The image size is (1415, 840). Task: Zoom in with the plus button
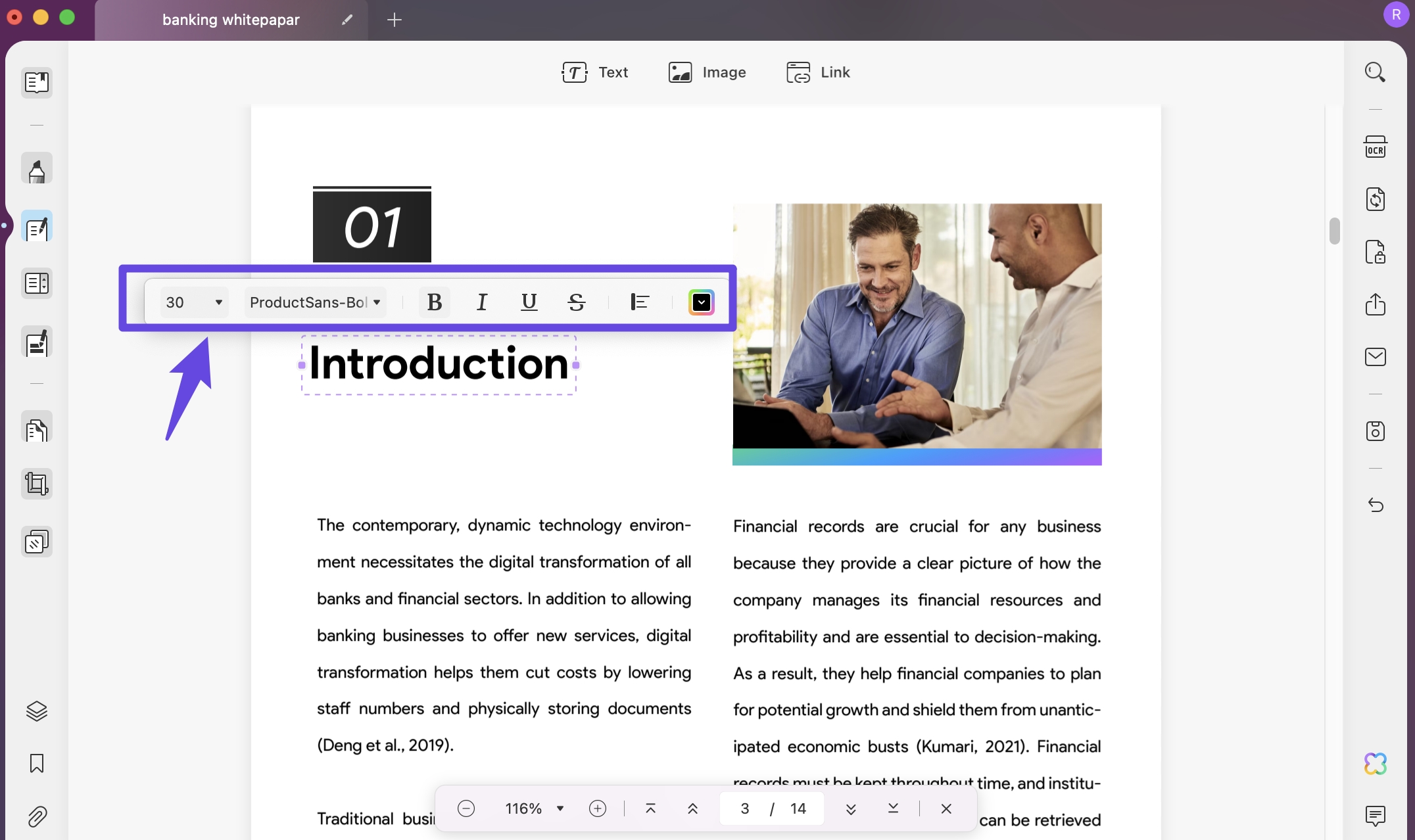(x=597, y=808)
